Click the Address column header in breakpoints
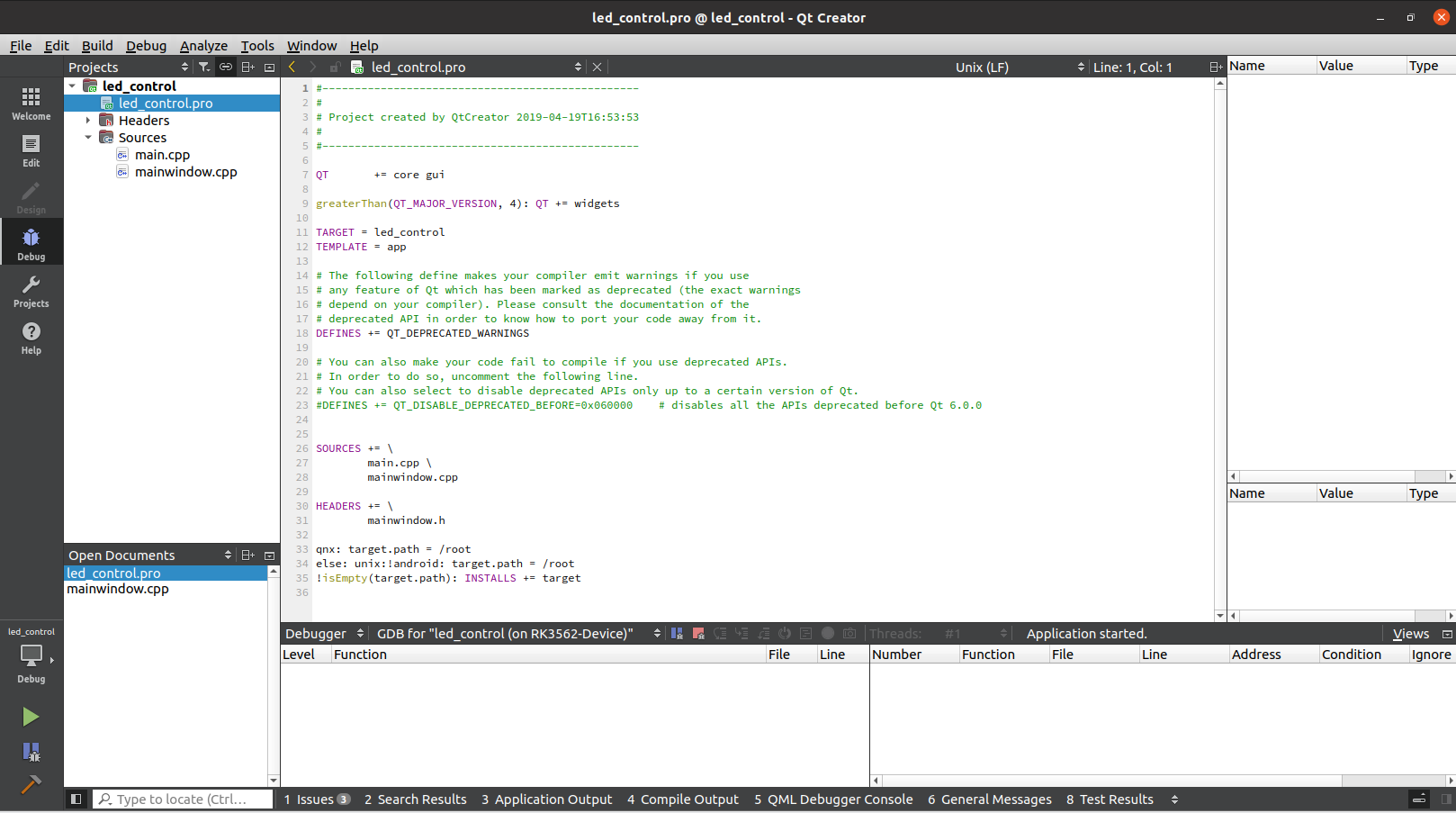 [1273, 655]
